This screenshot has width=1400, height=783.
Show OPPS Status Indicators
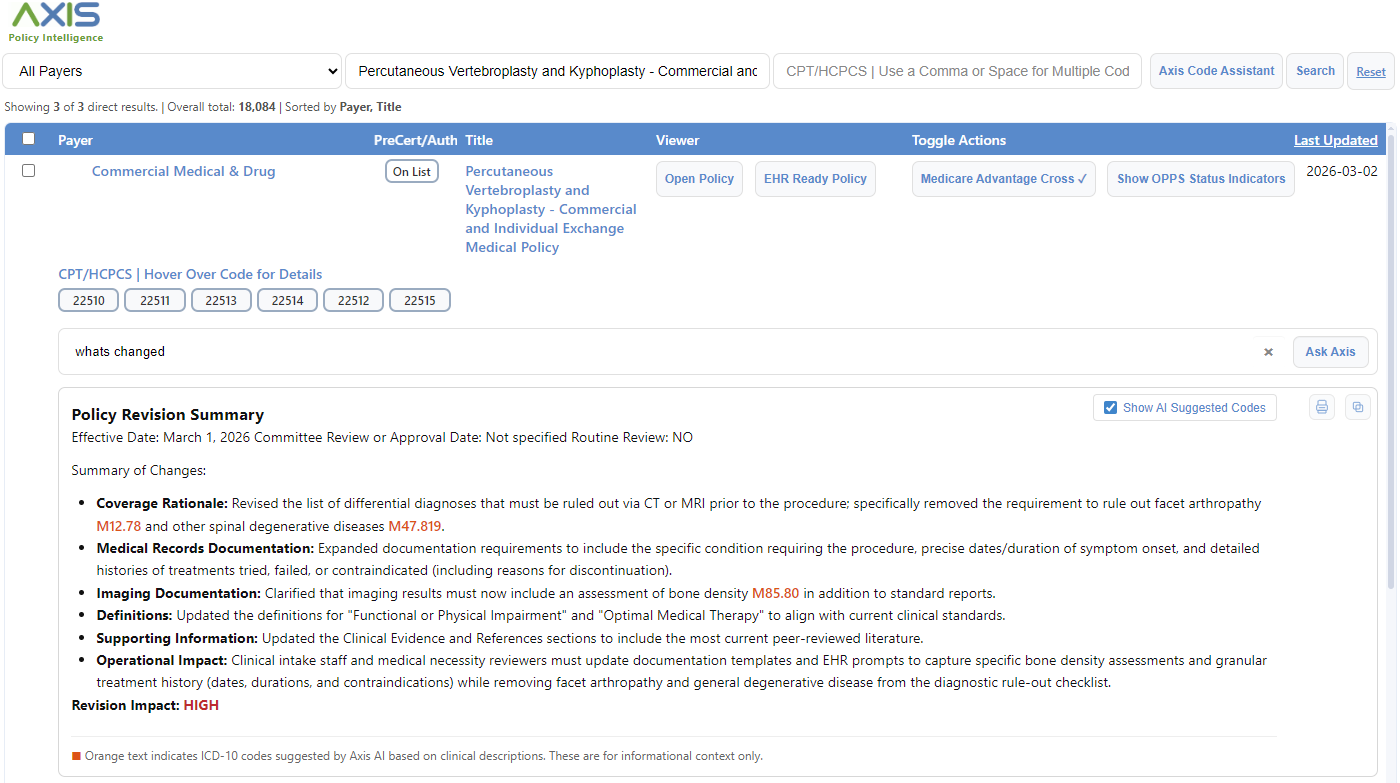click(1200, 179)
